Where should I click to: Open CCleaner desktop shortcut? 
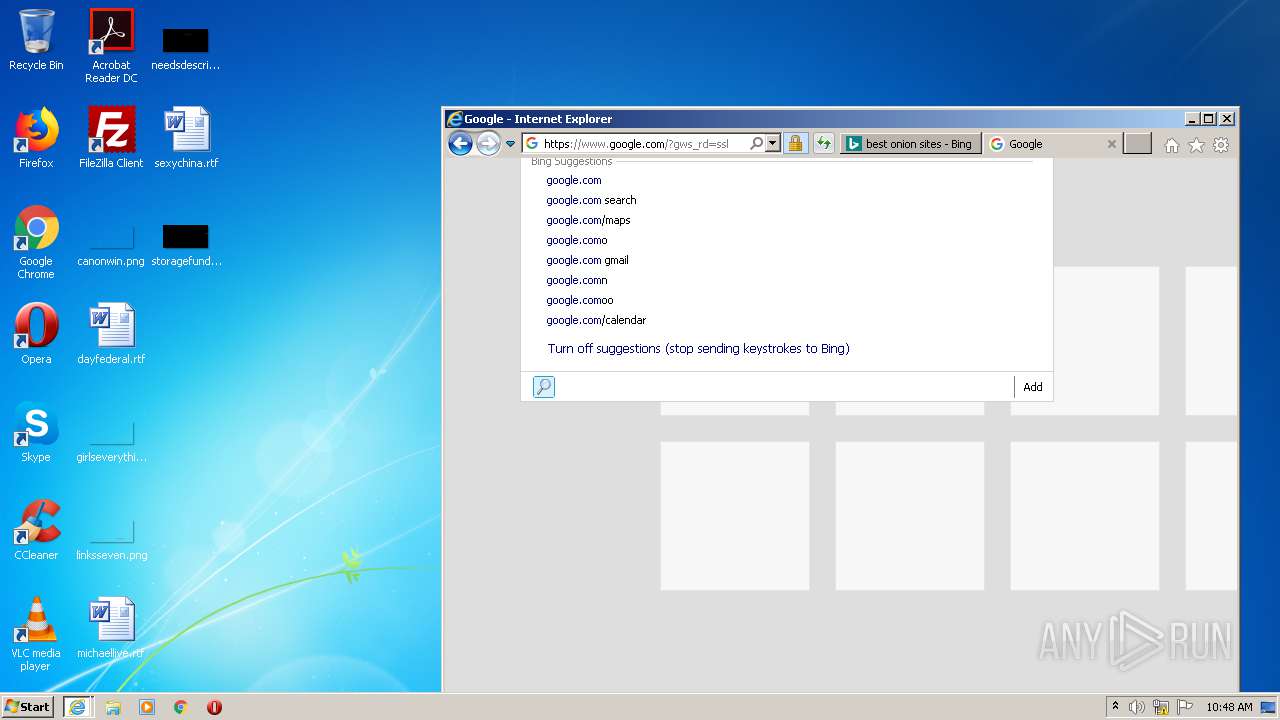36,530
